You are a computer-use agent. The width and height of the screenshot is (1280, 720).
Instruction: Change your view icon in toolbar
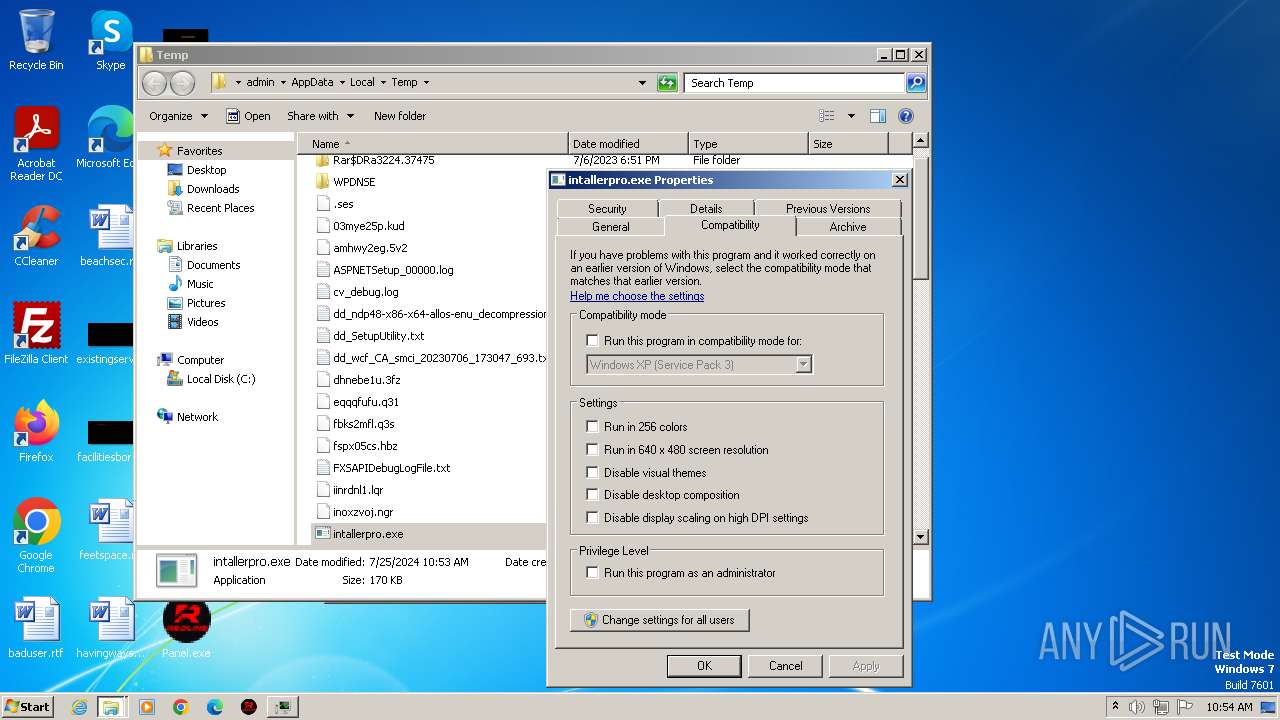click(827, 116)
